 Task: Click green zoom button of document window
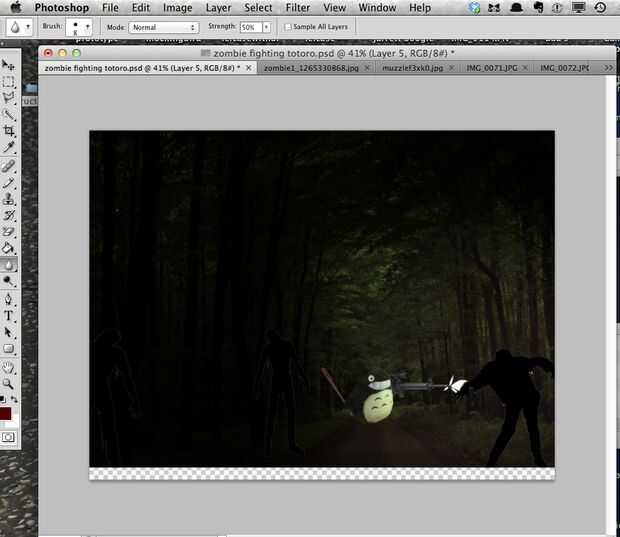pos(76,53)
